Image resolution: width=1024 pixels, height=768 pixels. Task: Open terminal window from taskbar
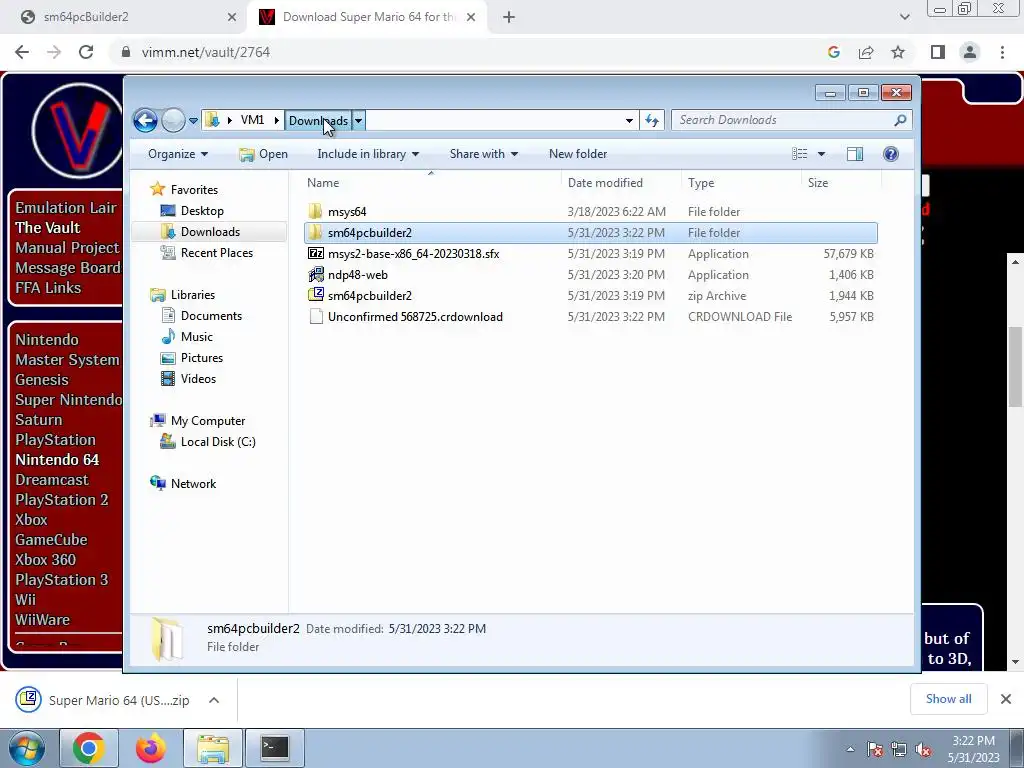pos(274,748)
